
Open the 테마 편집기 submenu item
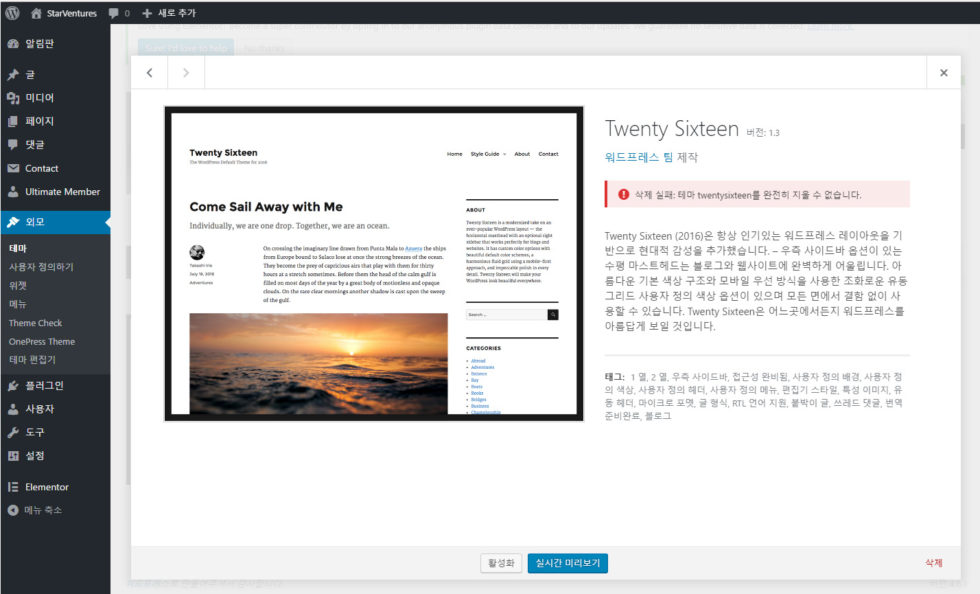pos(32,360)
